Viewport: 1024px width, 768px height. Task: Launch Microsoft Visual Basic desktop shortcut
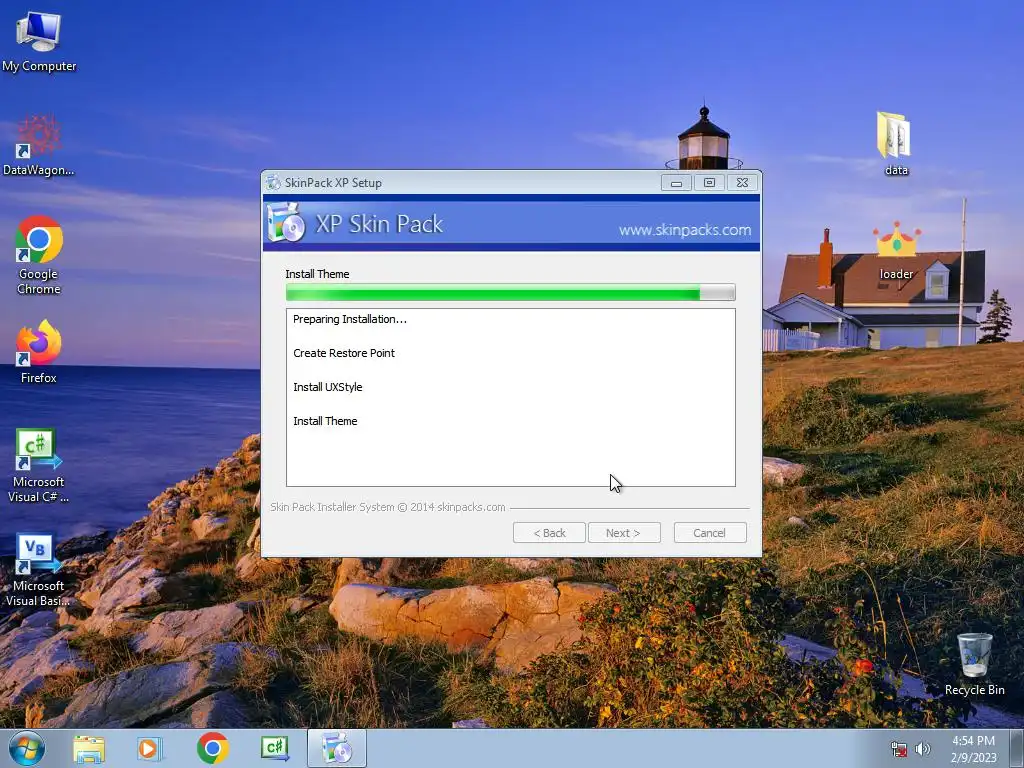coord(39,569)
